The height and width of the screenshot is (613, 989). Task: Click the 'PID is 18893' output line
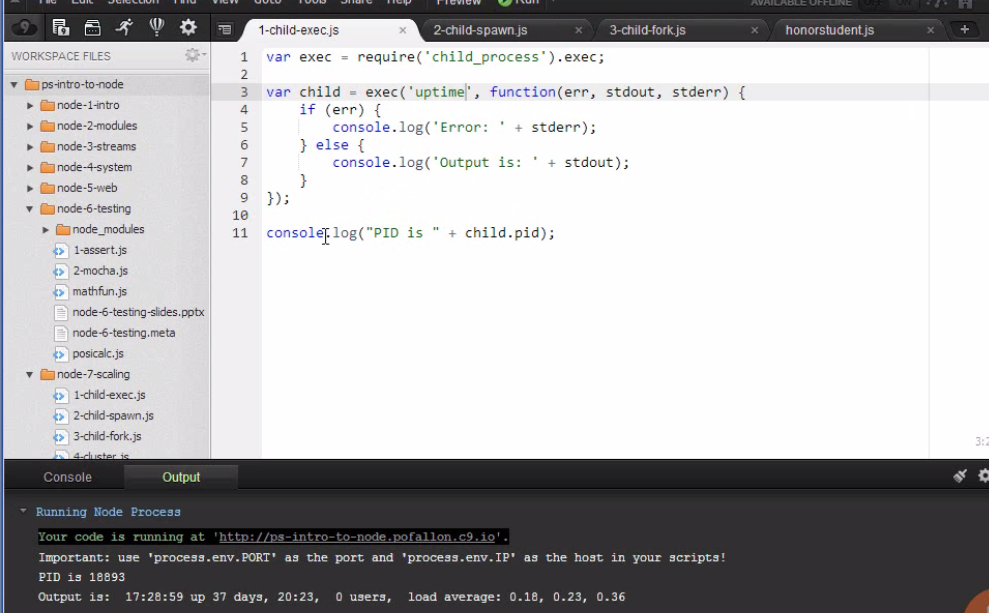click(81, 577)
